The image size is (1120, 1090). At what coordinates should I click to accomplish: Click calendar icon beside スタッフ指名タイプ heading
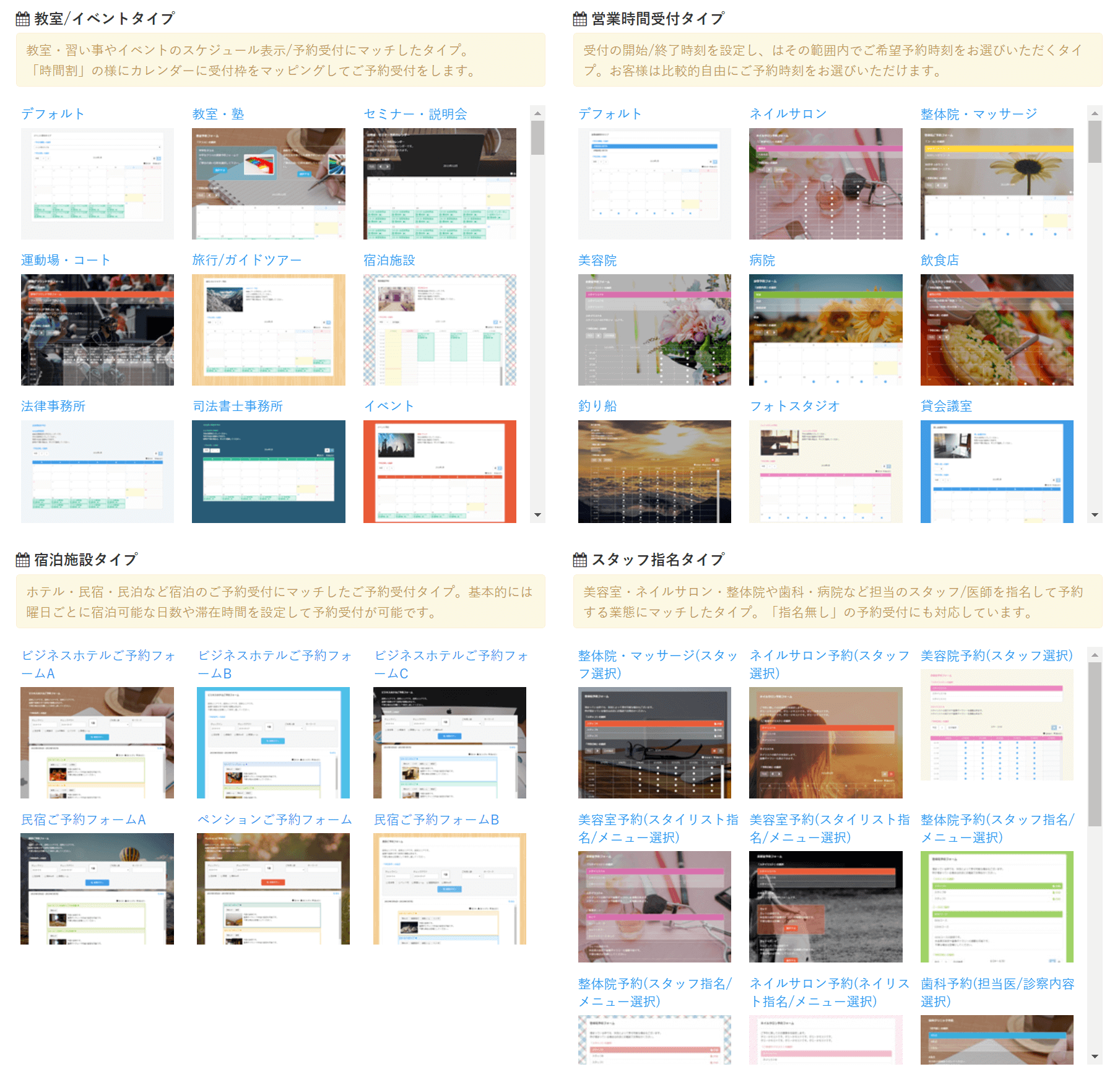pos(580,560)
